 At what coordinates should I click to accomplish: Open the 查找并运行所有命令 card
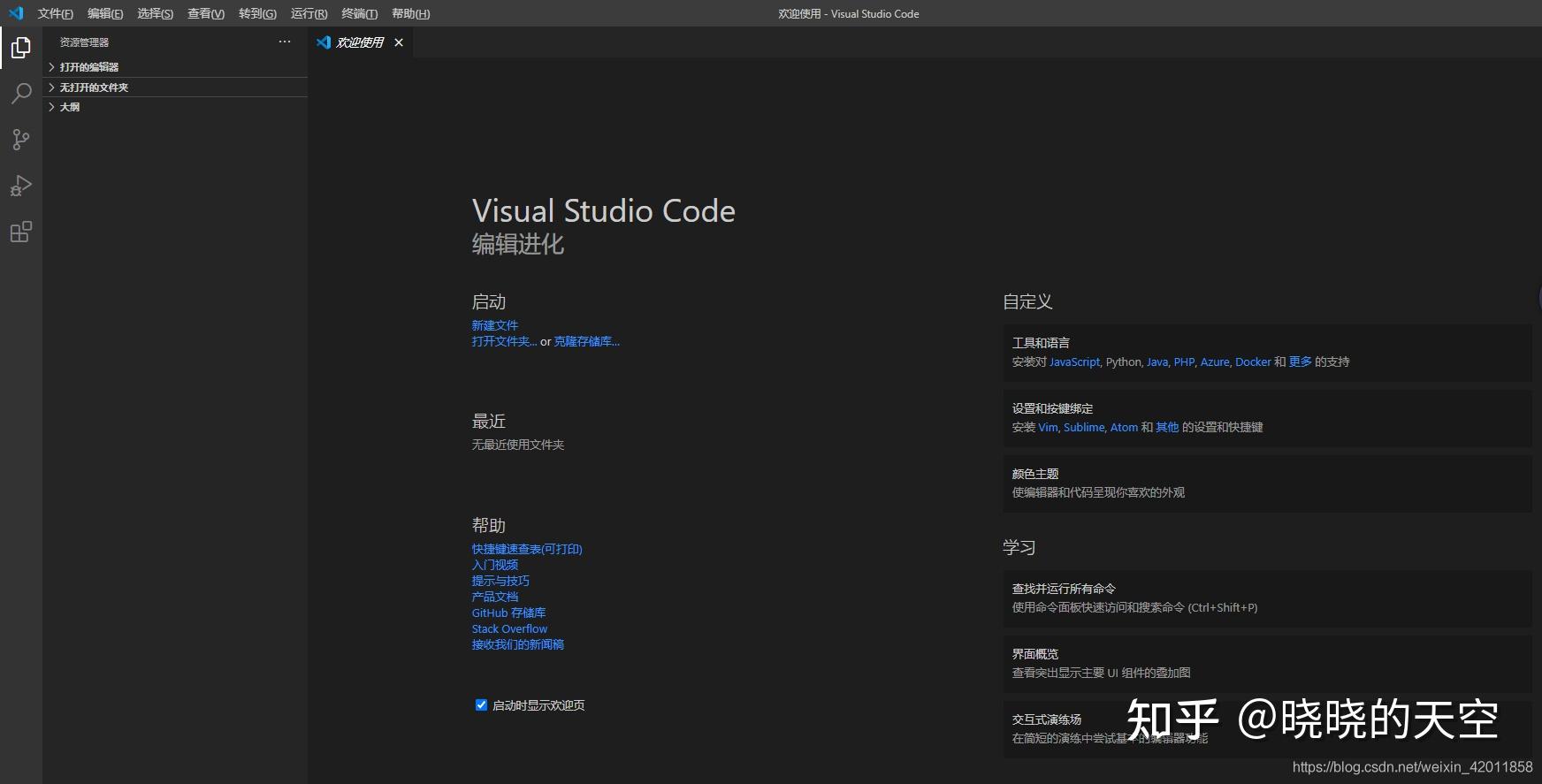pyautogui.click(x=1267, y=598)
